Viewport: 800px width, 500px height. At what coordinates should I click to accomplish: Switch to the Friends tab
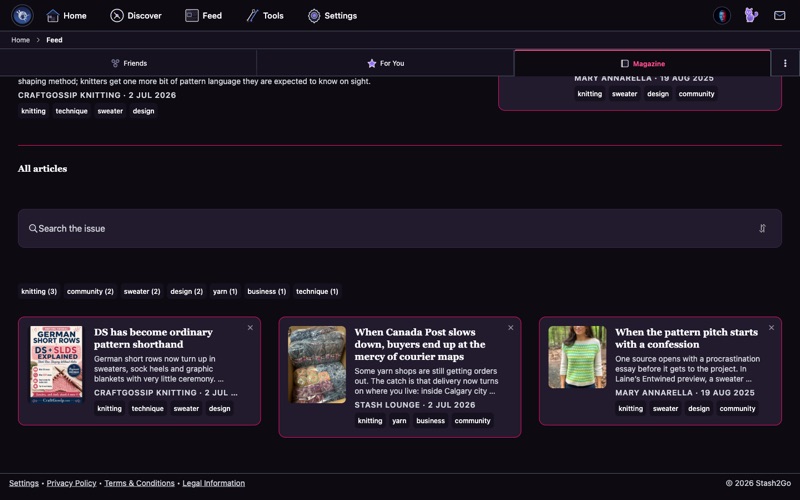(x=129, y=63)
